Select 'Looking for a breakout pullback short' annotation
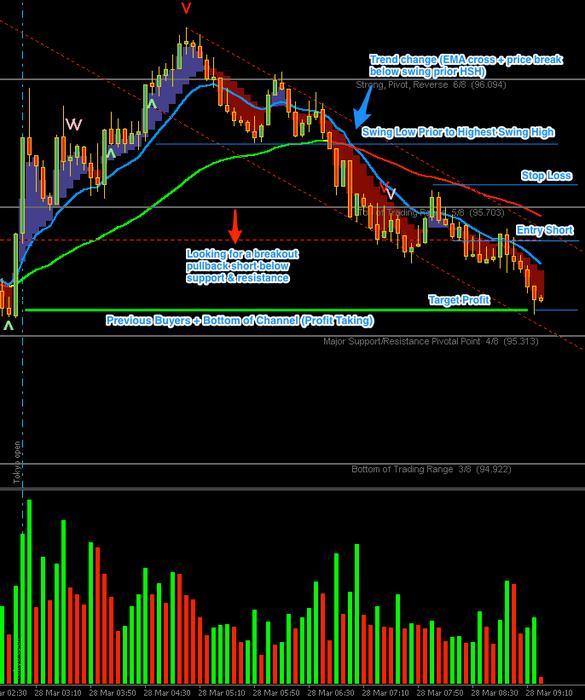Image resolution: width=585 pixels, height=700 pixels. 242,266
